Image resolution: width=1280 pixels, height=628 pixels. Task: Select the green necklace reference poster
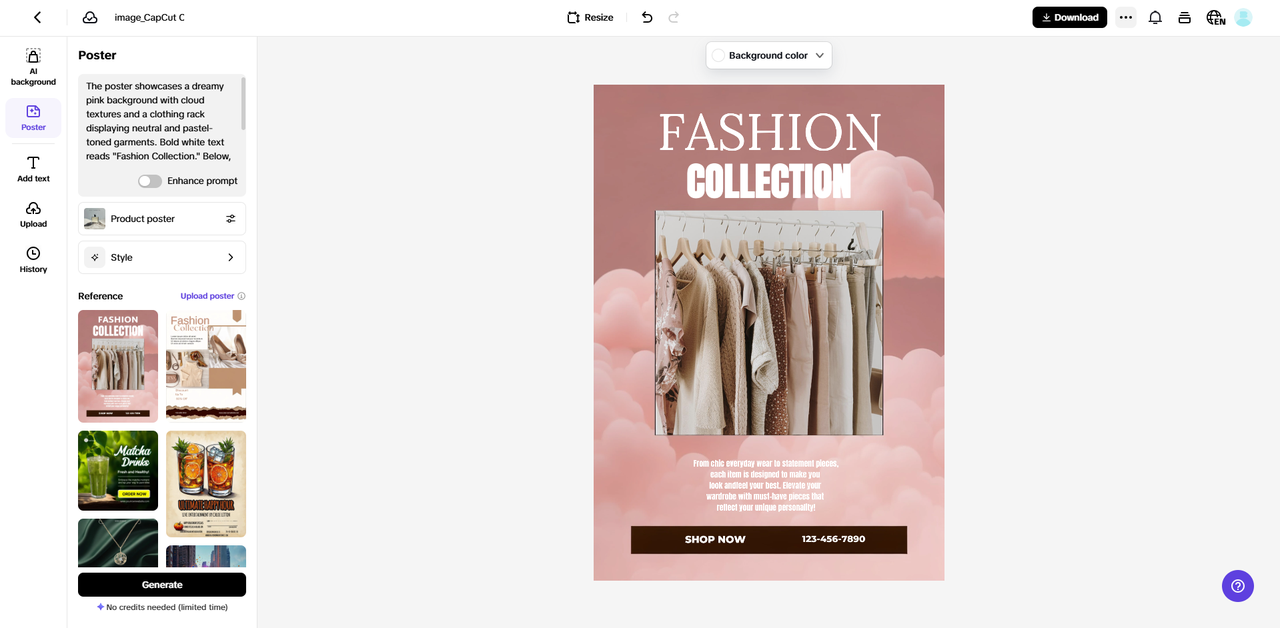118,542
